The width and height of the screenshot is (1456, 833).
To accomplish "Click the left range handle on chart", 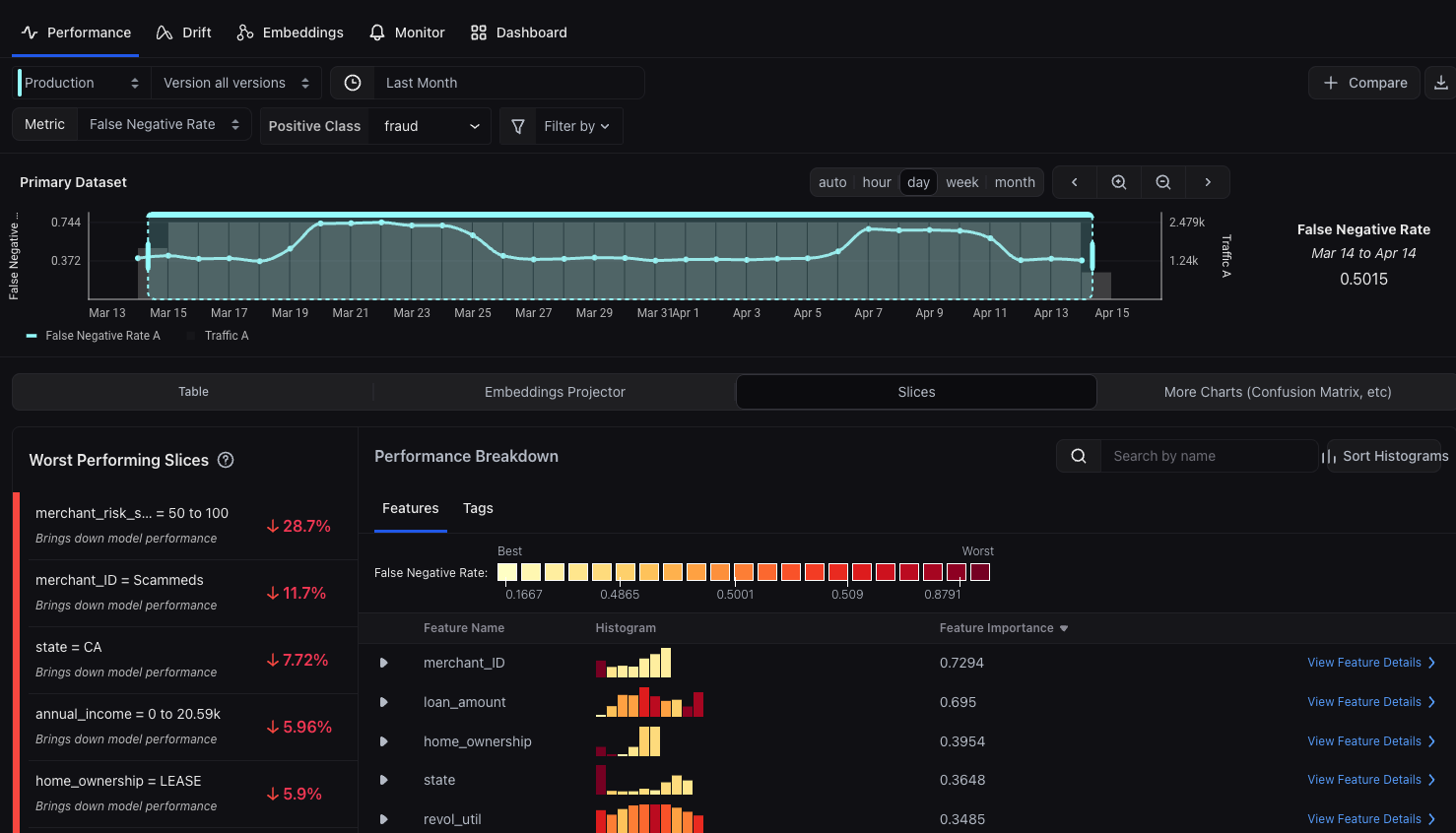I will point(148,257).
